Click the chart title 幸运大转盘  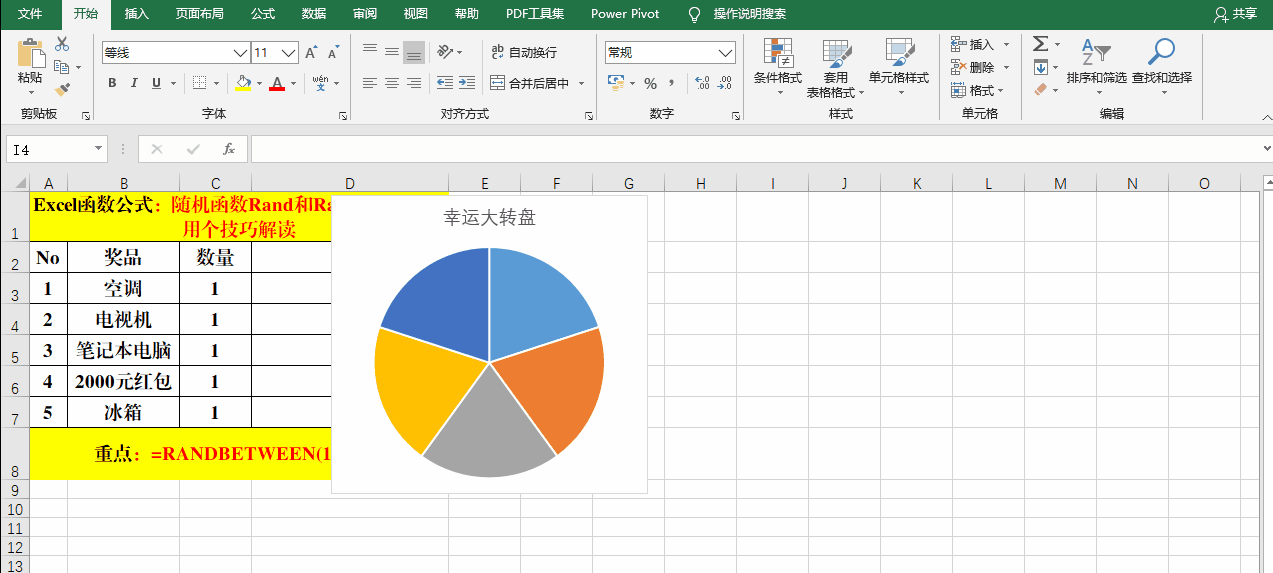[489, 217]
